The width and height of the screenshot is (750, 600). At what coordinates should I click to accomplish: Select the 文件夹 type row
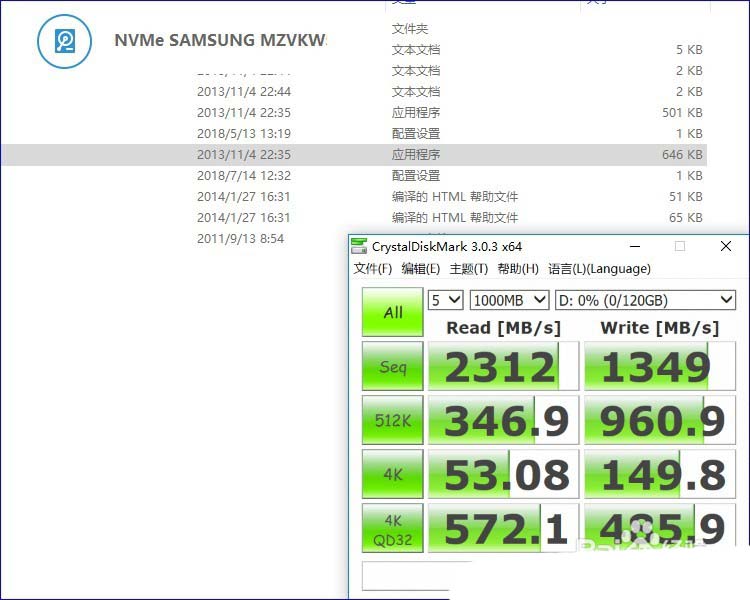point(410,29)
